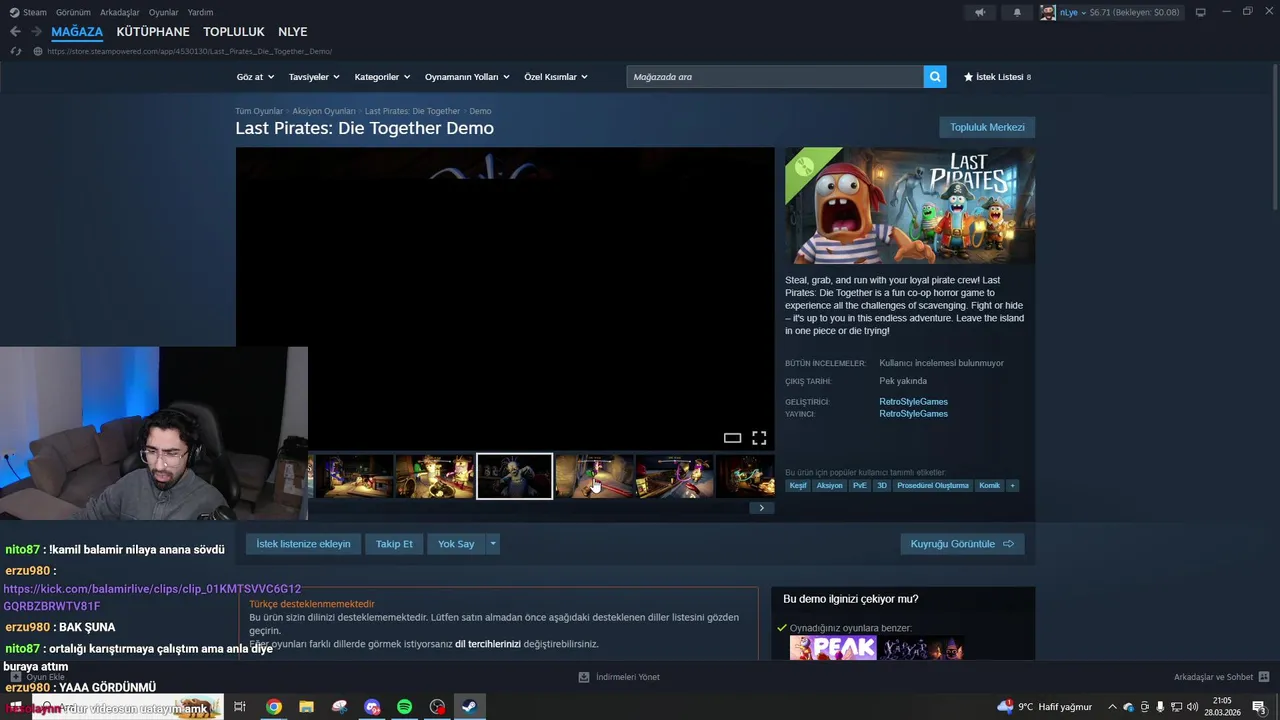Viewport: 1280px width, 720px height.
Task: Click the Topluluk Merkezi button
Action: [987, 127]
